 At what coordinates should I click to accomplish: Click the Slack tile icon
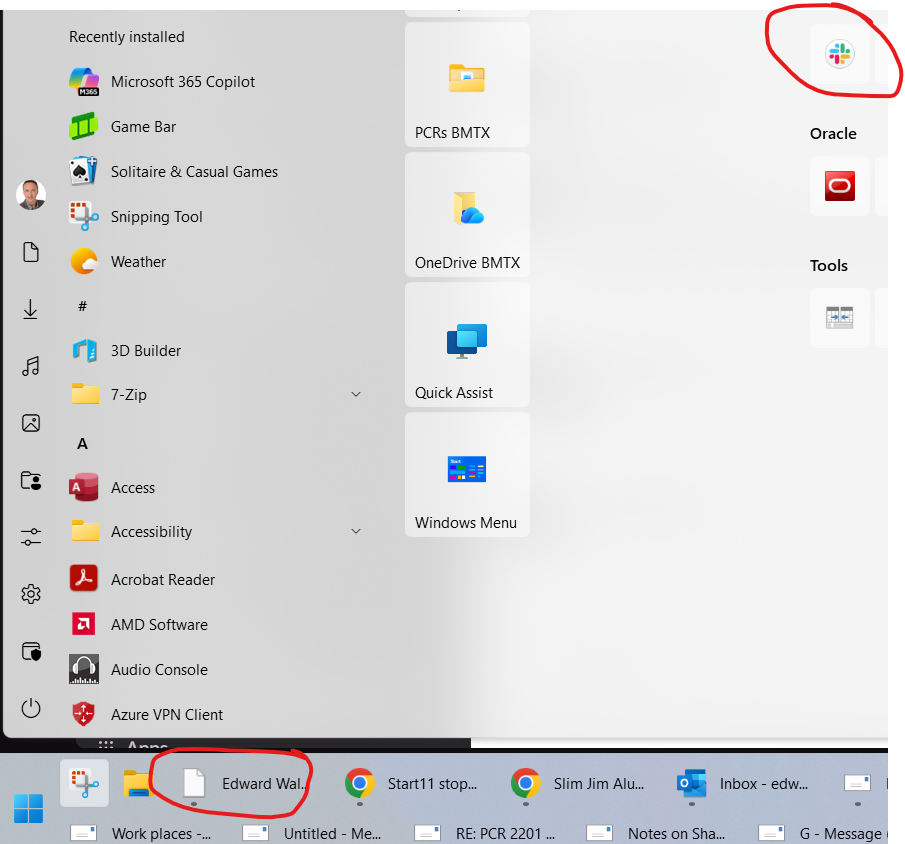(x=839, y=54)
